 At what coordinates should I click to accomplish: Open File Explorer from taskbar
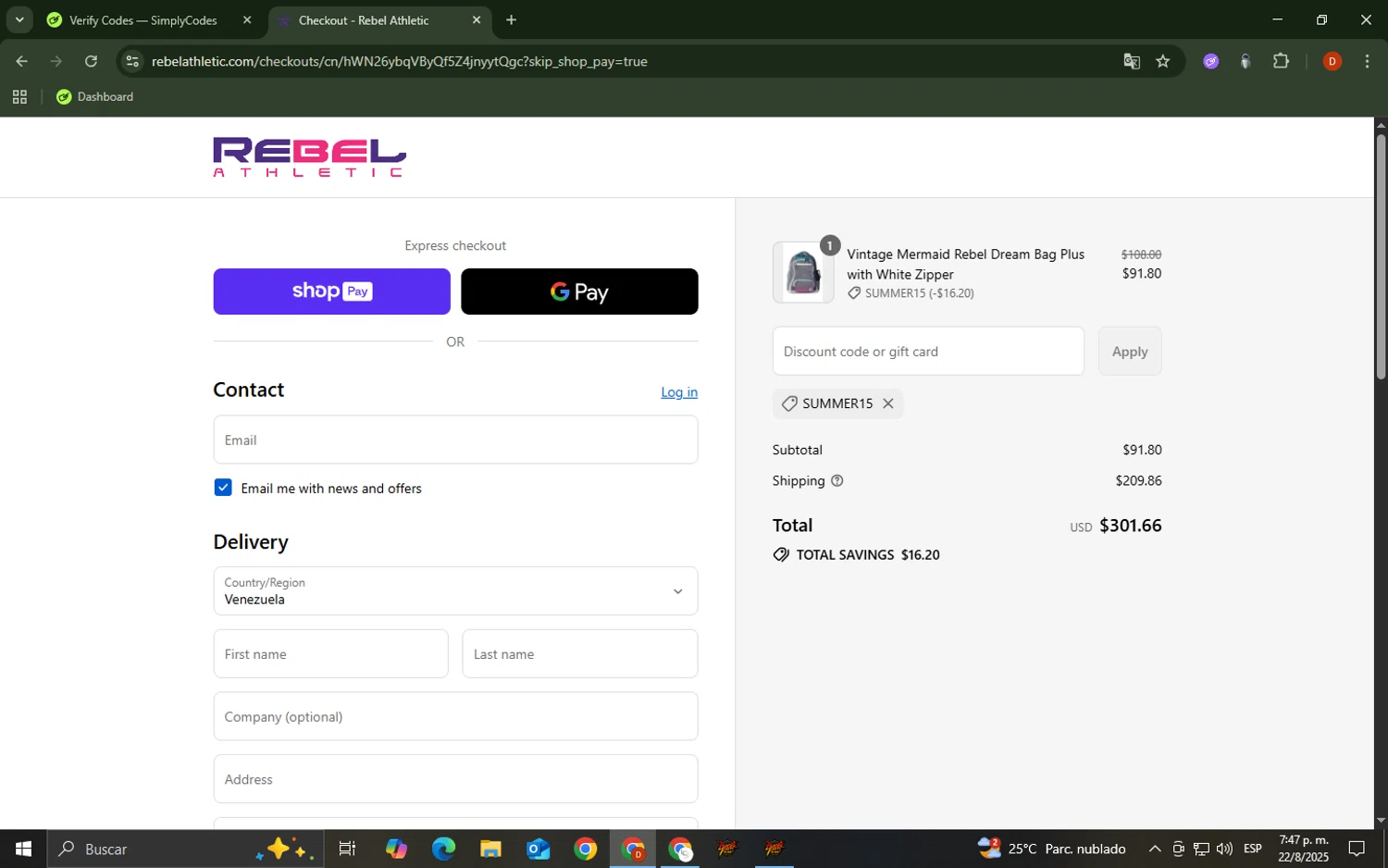490,849
